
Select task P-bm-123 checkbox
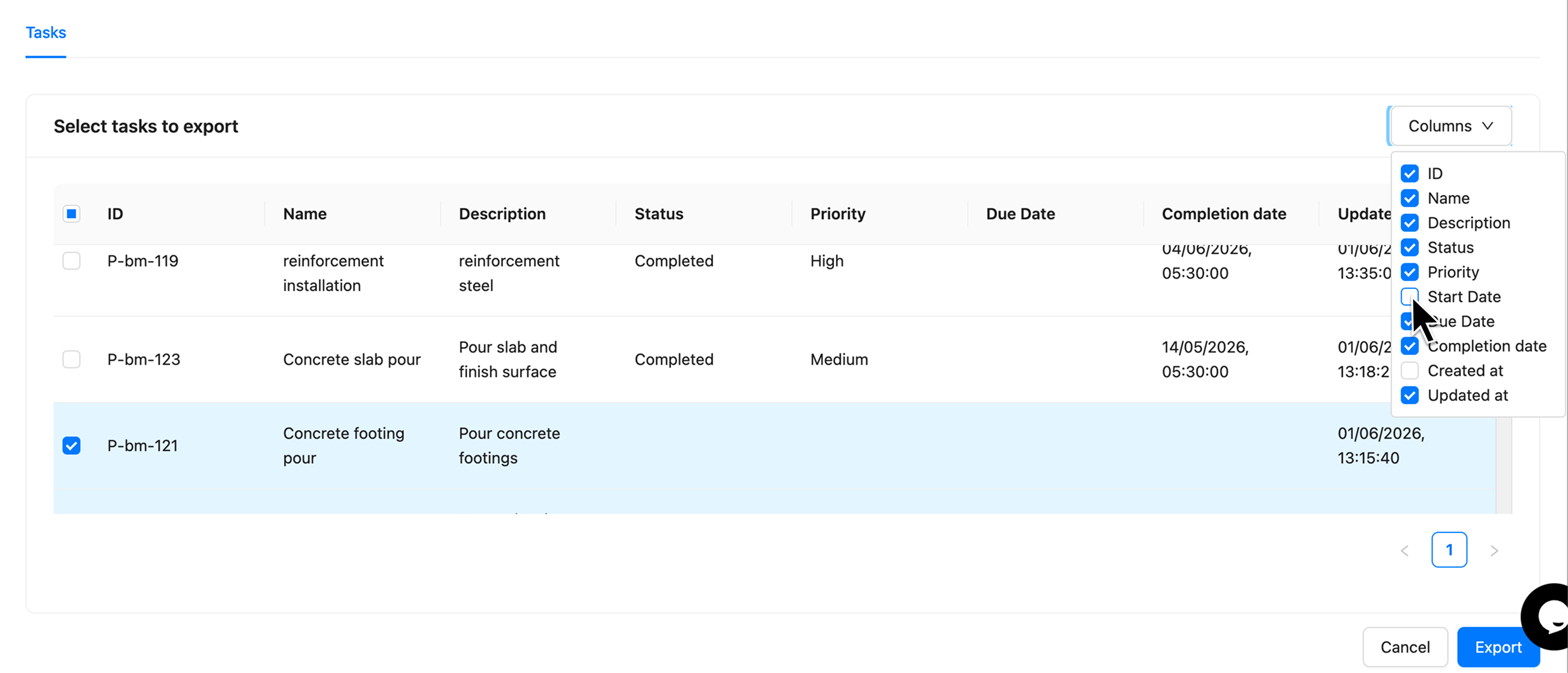(x=71, y=359)
